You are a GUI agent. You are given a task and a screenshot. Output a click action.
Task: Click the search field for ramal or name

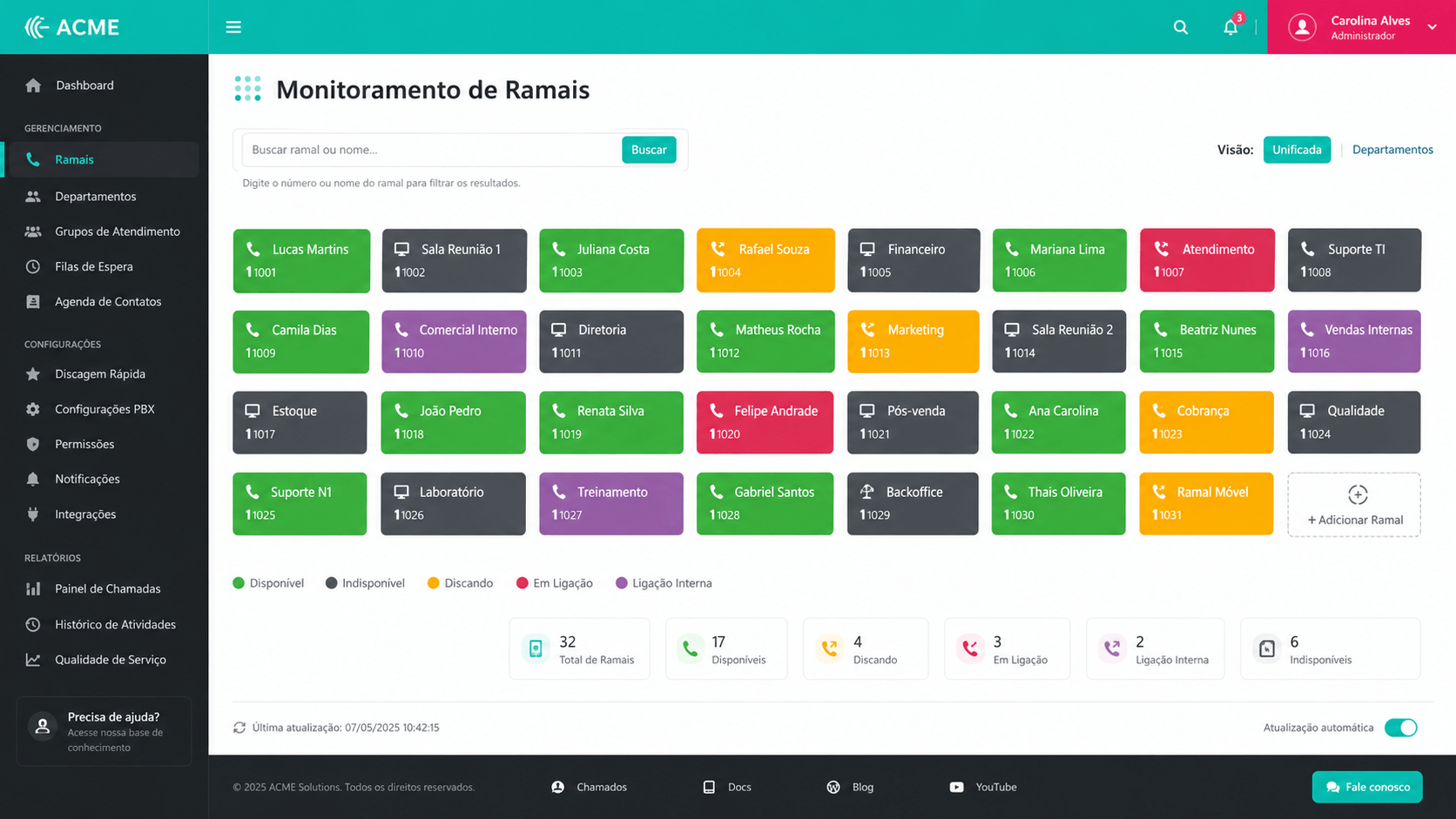pos(431,150)
